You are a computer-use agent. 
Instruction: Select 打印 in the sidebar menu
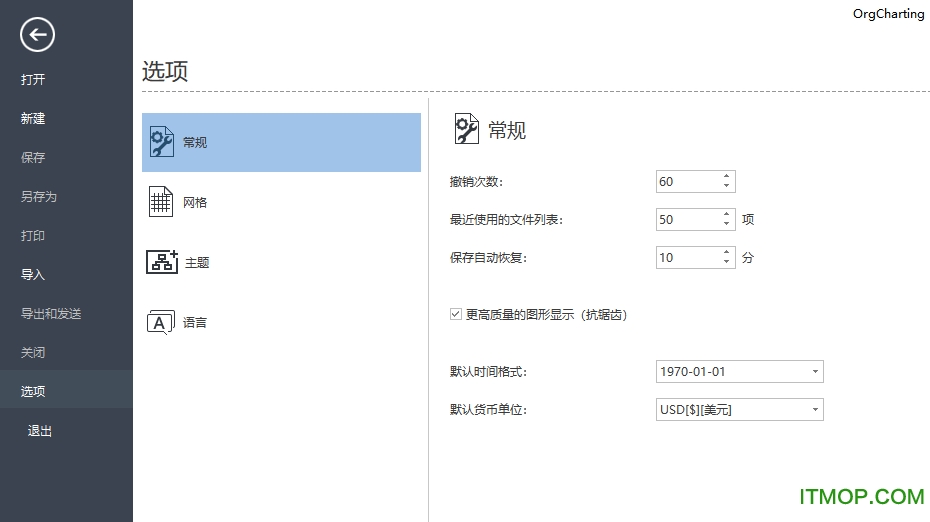33,236
